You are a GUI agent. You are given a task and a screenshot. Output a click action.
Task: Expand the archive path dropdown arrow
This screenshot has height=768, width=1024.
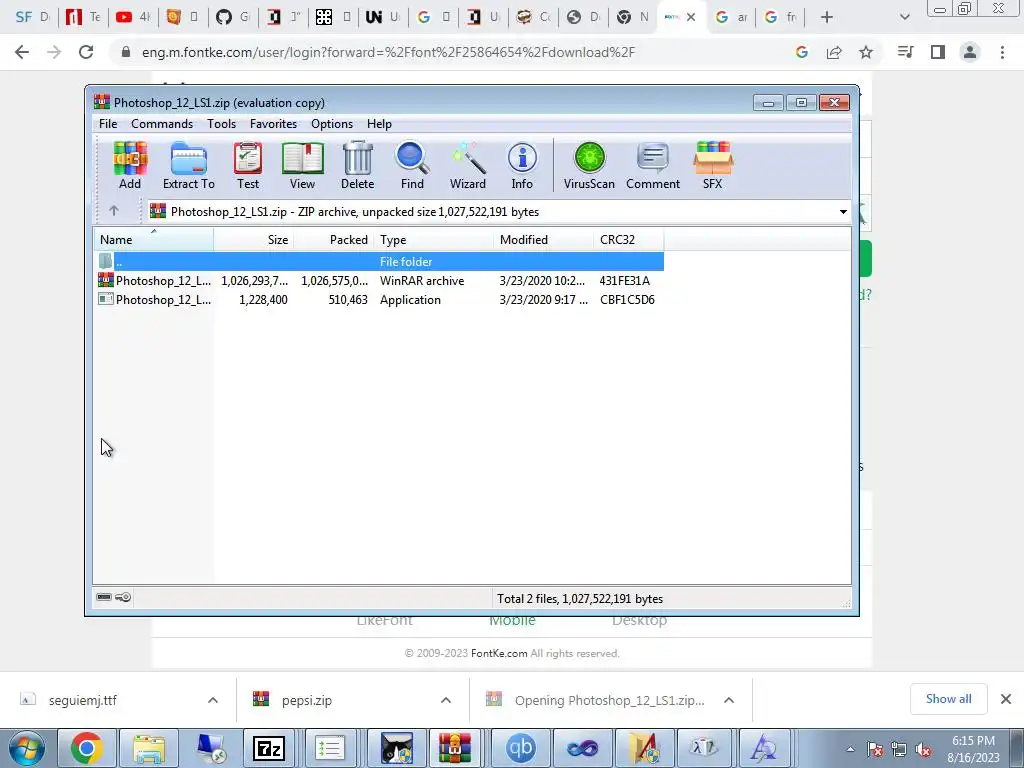[843, 212]
